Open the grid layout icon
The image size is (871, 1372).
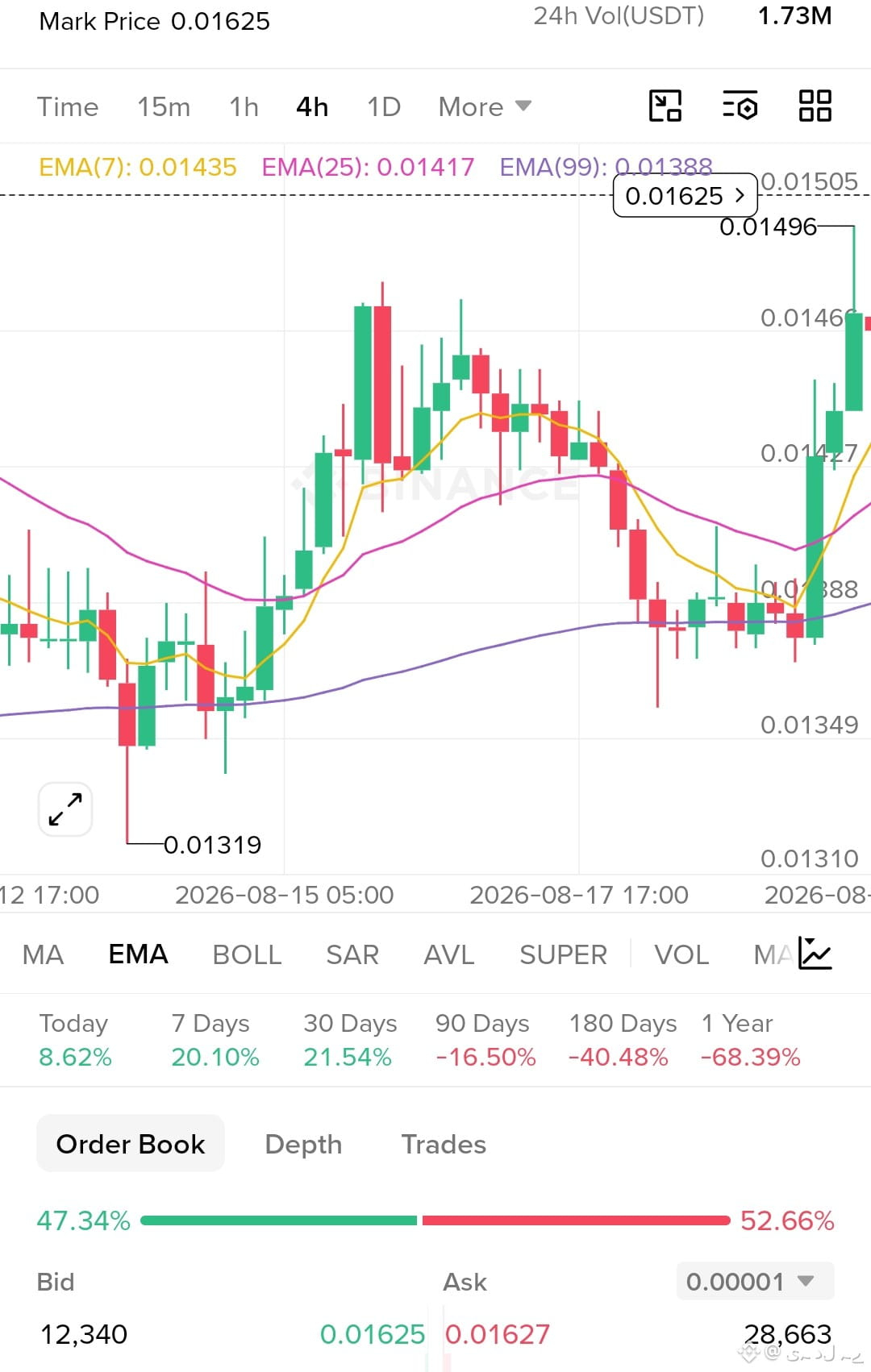coord(815,106)
